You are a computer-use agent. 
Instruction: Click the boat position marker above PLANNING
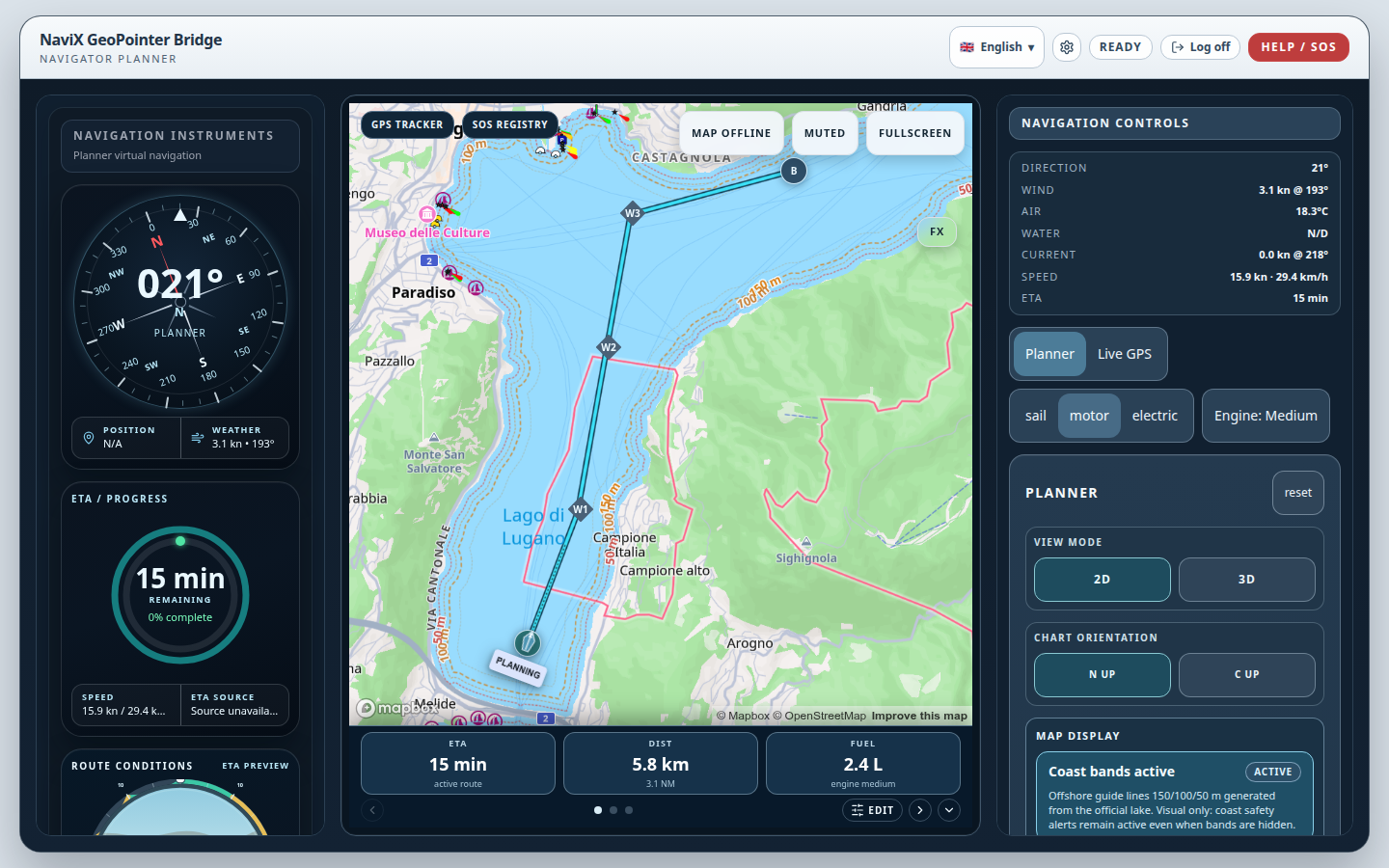coord(527,642)
